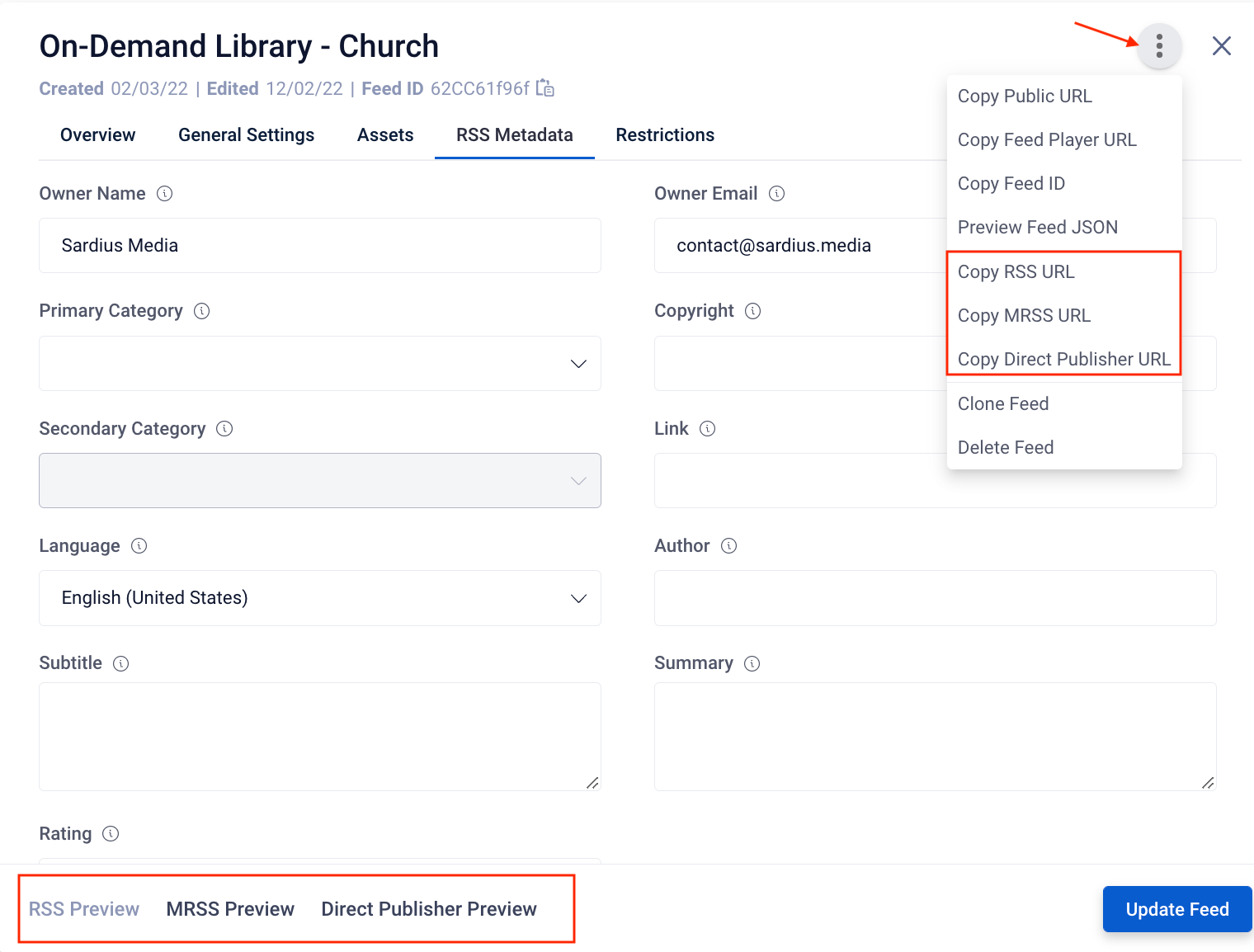Screen dimensions: 1254x952
Task: Open the Assets tab
Action: point(385,135)
